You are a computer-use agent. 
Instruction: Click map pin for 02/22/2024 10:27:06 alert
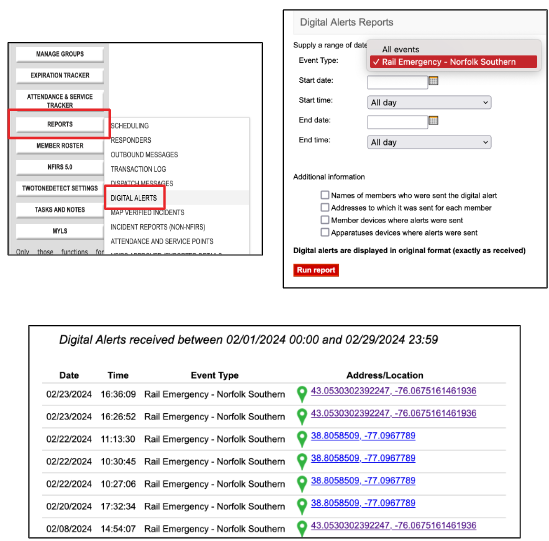[302, 484]
